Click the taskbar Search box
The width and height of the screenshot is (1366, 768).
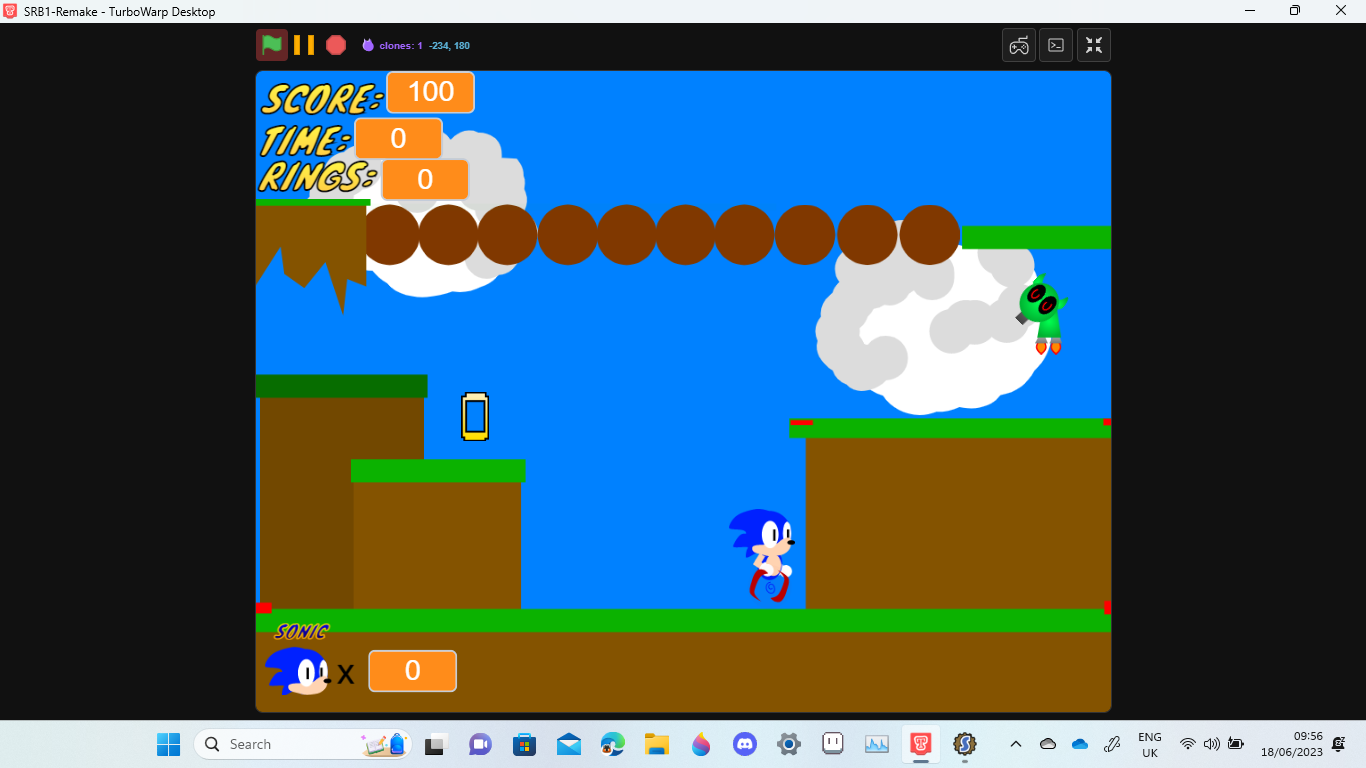coord(303,744)
